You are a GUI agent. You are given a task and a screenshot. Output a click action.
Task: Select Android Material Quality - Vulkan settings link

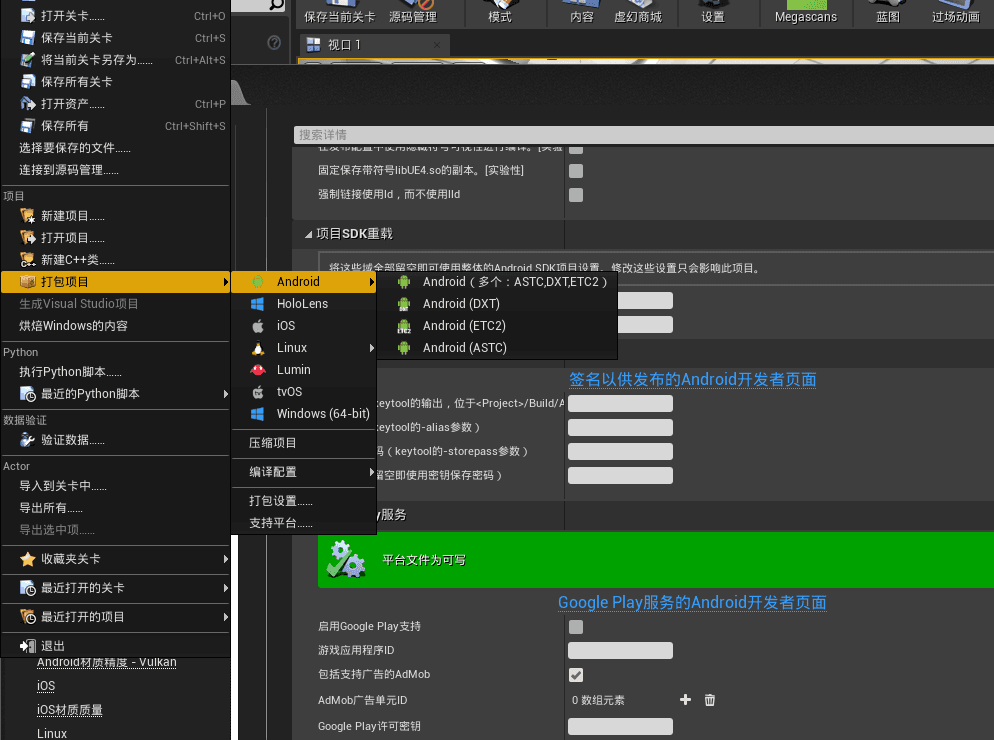[106, 663]
